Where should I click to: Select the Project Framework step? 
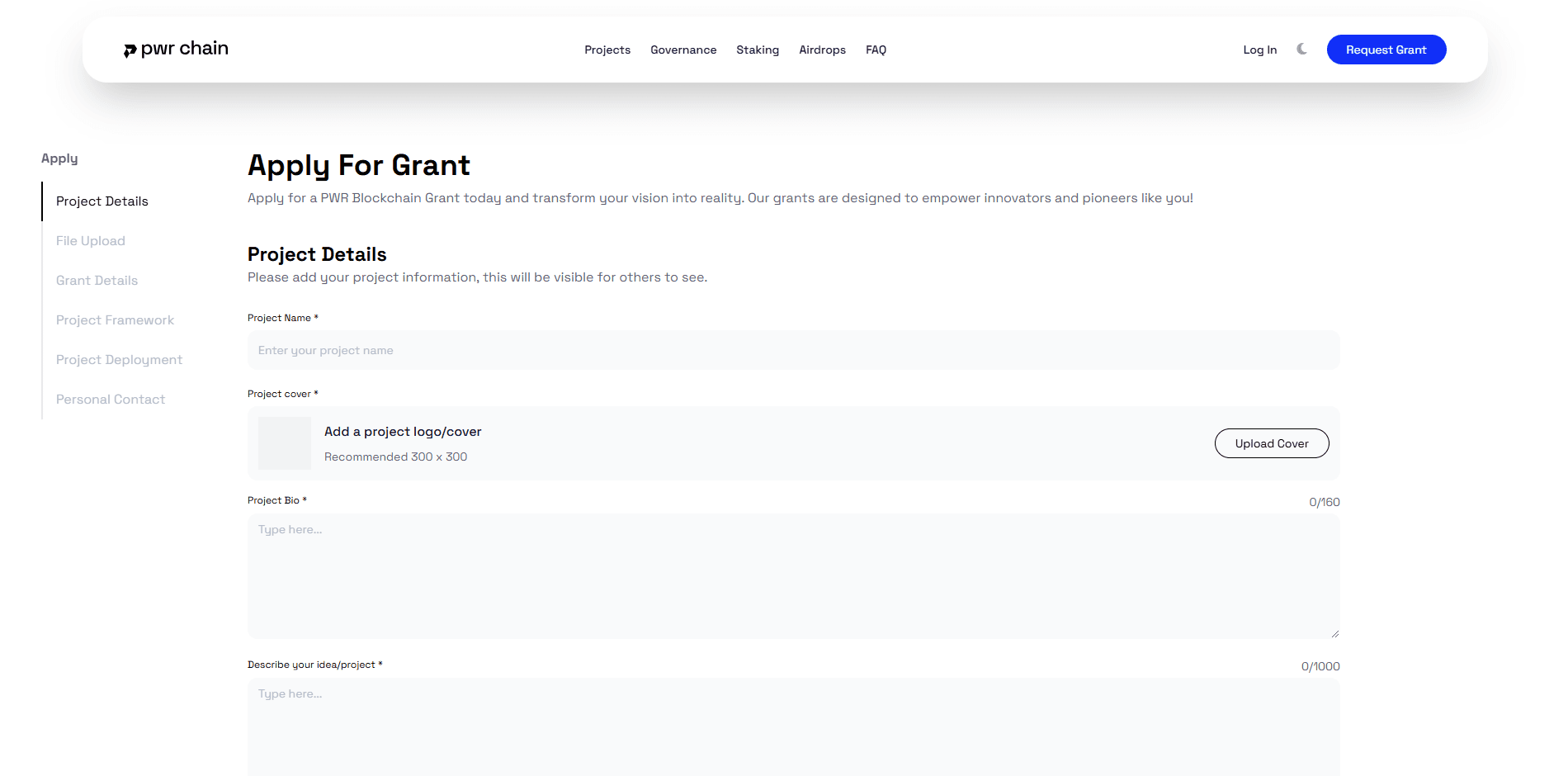[x=115, y=319]
